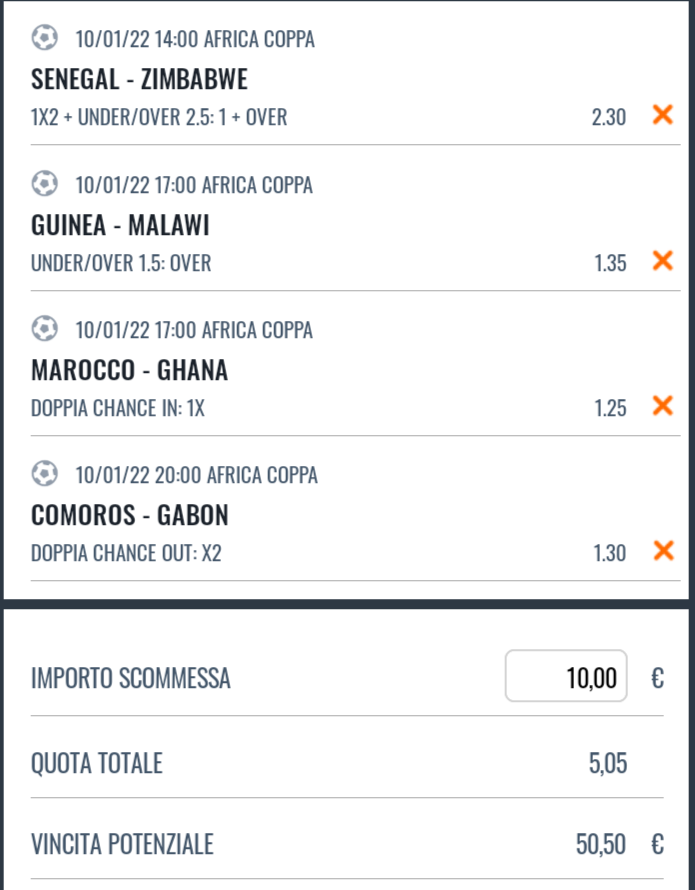
Task: Click the soccer ball icon for Guinea match
Action: point(44,184)
